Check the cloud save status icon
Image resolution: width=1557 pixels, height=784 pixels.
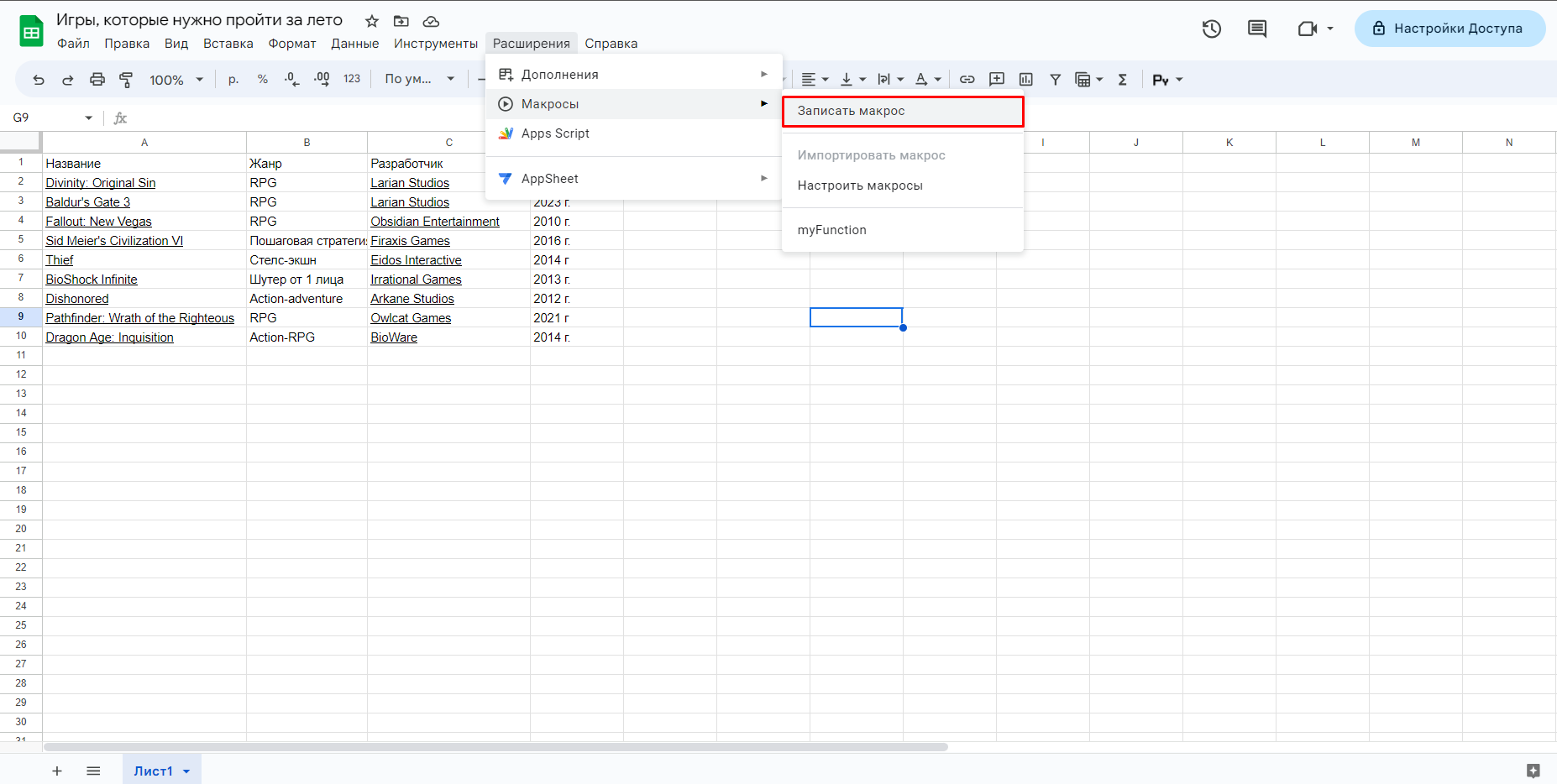(431, 21)
